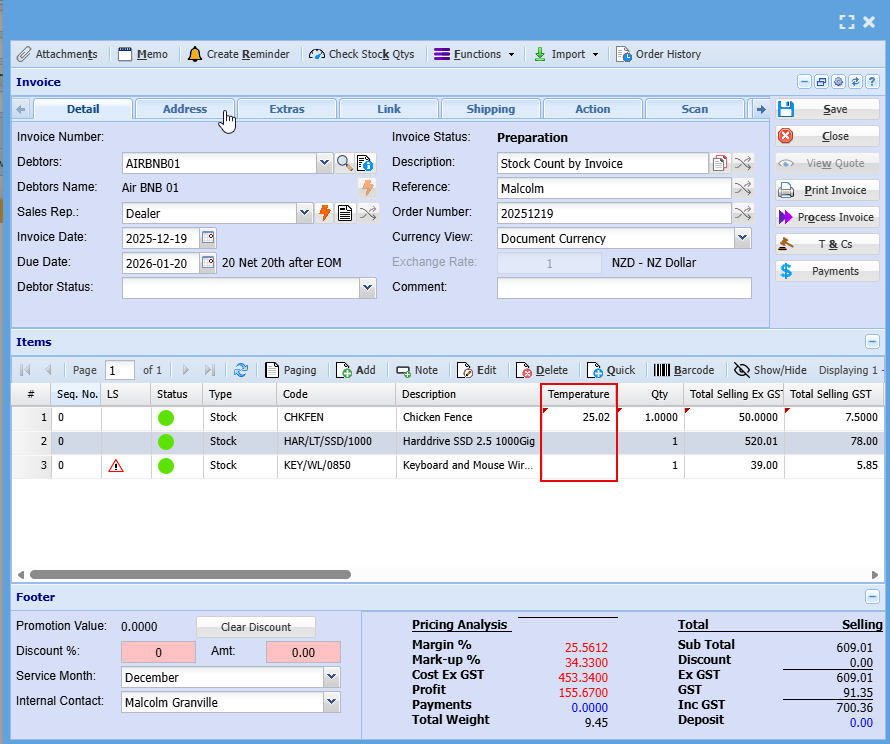This screenshot has width=890, height=744.
Task: Click the Create Reminder bell icon
Action: (x=194, y=54)
